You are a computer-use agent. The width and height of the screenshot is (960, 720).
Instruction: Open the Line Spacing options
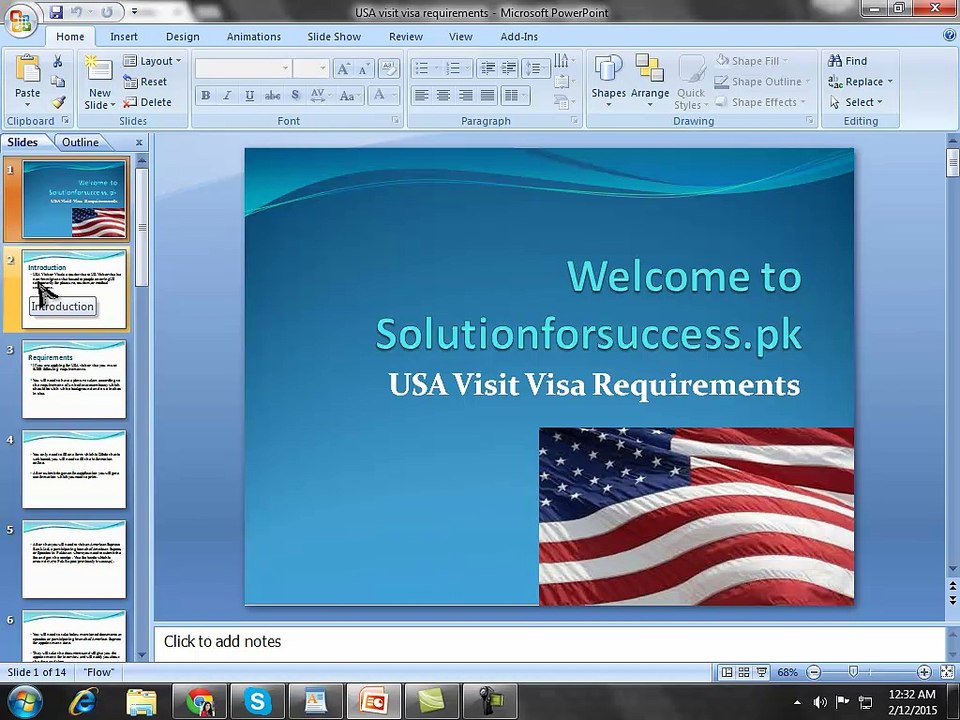pyautogui.click(x=536, y=69)
